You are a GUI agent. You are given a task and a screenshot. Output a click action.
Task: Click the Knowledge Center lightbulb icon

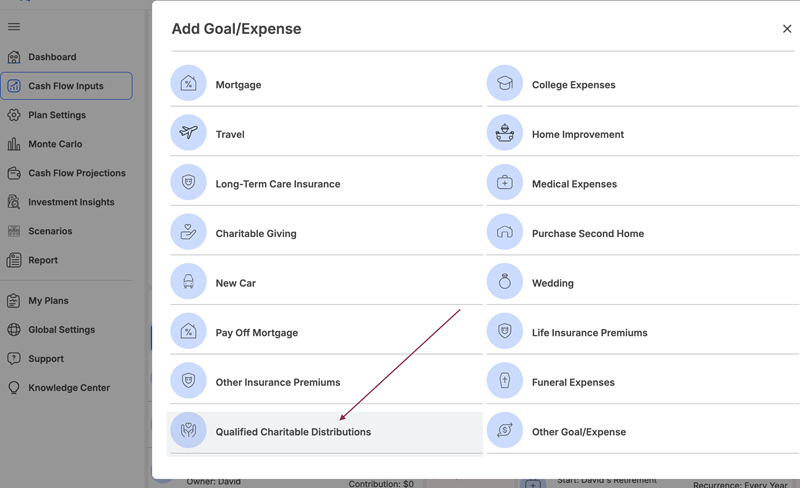(x=14, y=388)
